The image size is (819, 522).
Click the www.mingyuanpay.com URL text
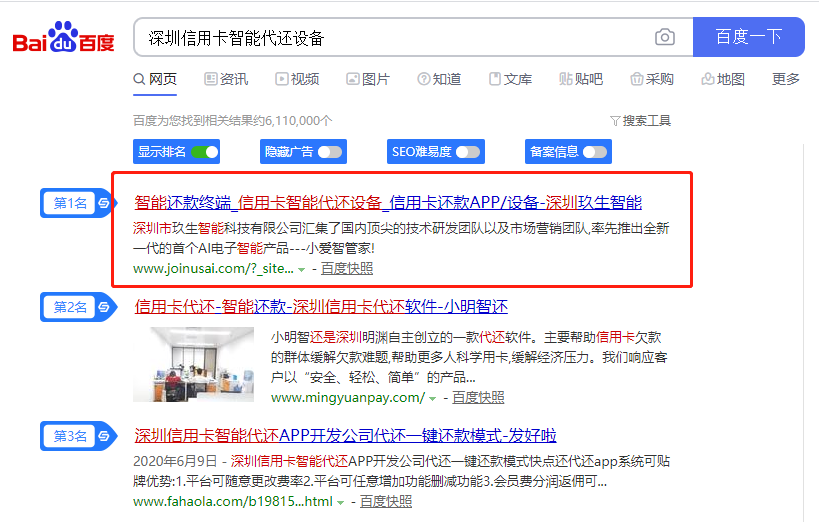pos(348,398)
